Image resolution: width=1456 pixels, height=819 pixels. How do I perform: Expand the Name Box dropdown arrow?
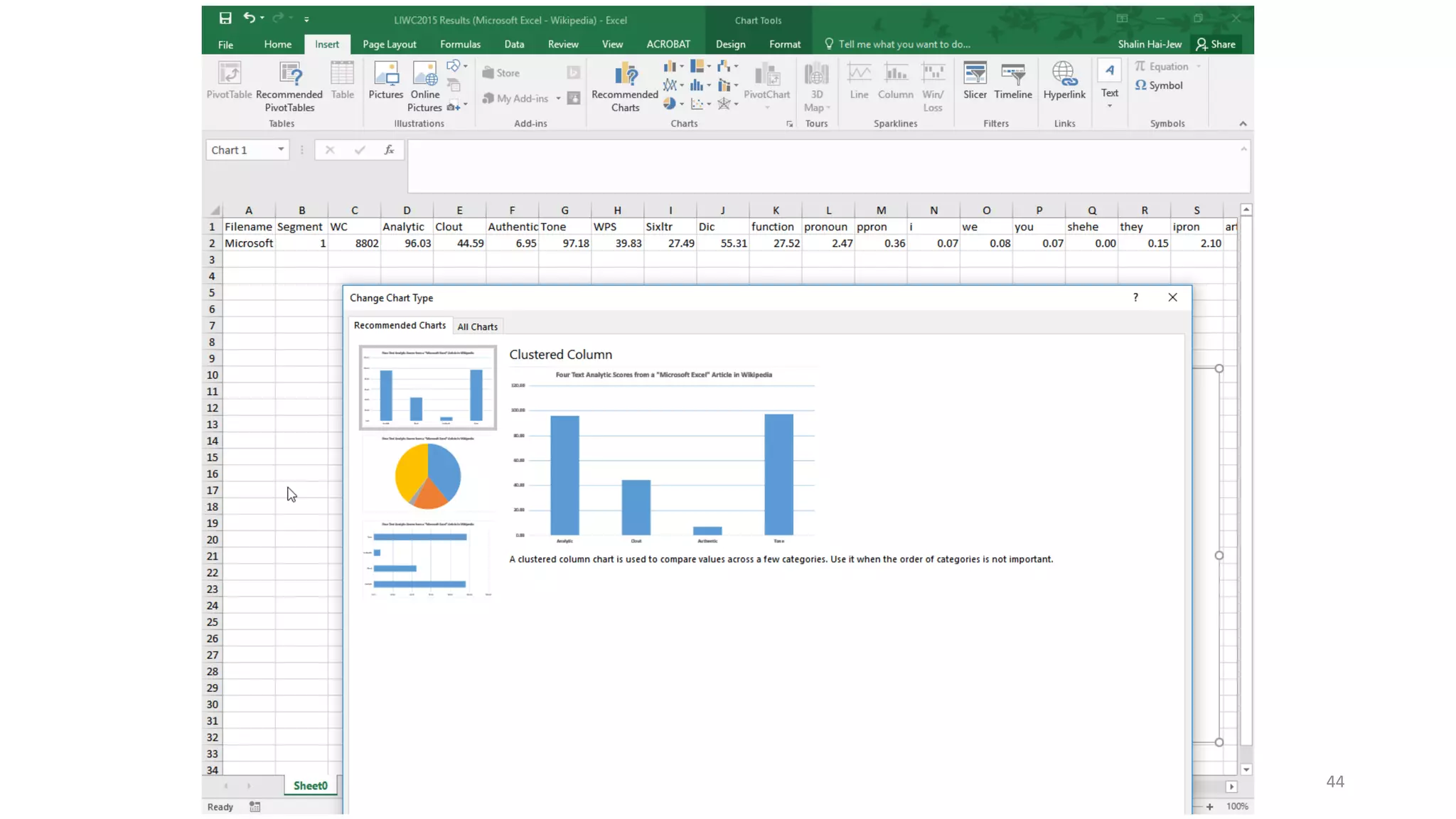click(281, 149)
